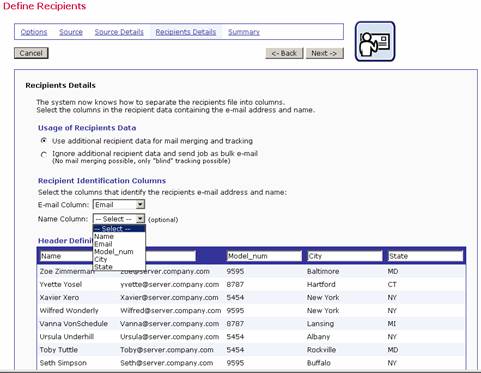Image resolution: width=481 pixels, height=373 pixels.
Task: Select 'Use additional recipient data' radio option
Action: (44, 141)
